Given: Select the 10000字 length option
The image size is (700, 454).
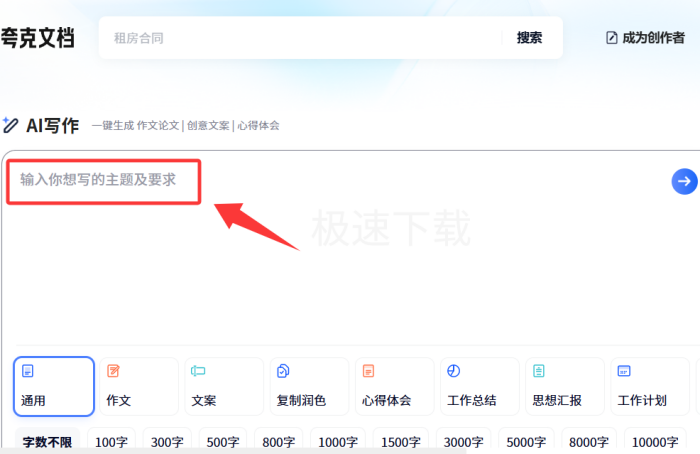Looking at the screenshot, I should pyautogui.click(x=655, y=442).
